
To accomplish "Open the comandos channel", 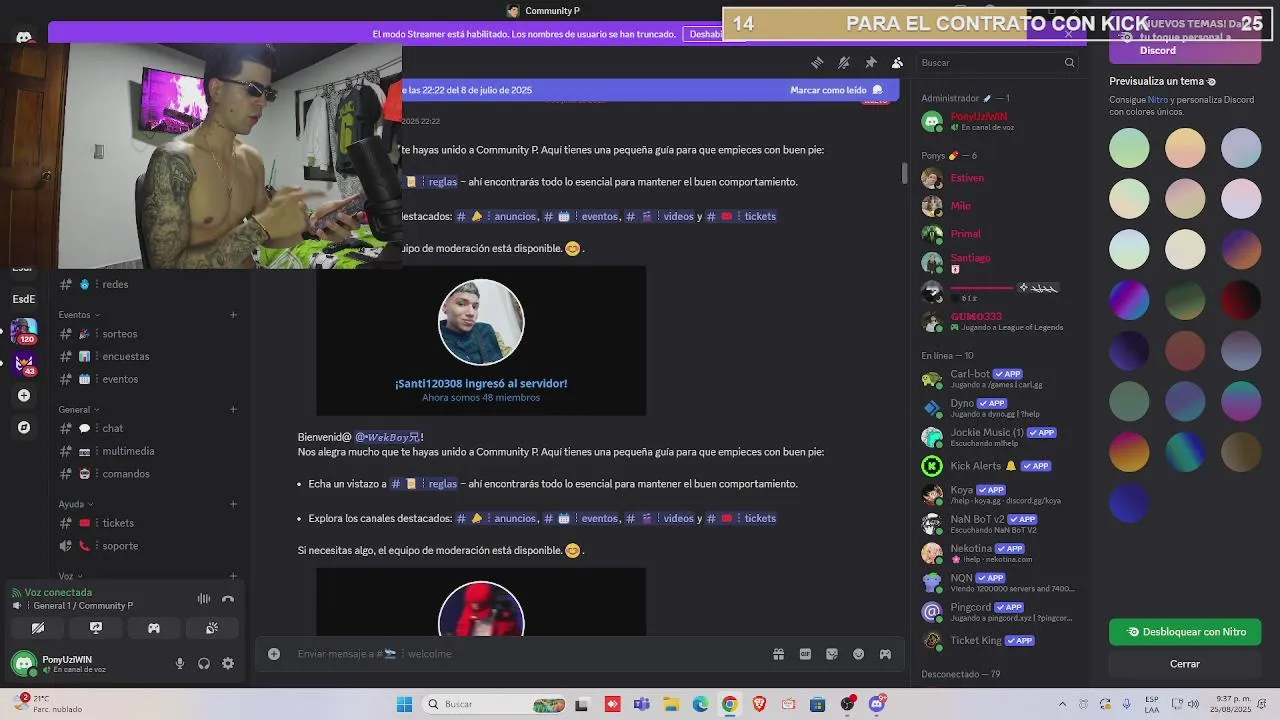I will point(148,474).
